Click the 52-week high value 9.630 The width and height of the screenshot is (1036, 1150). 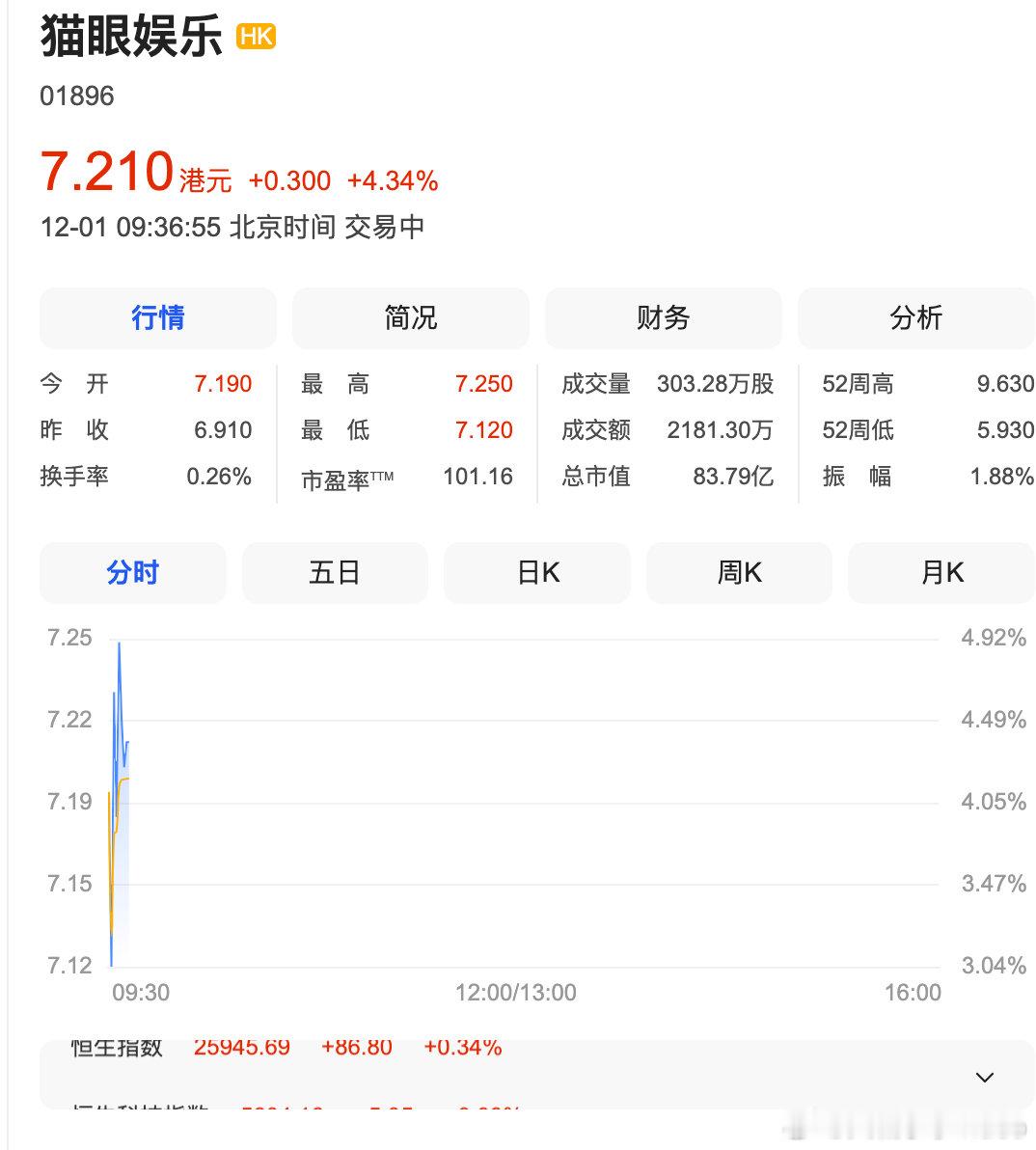[x=1005, y=384]
